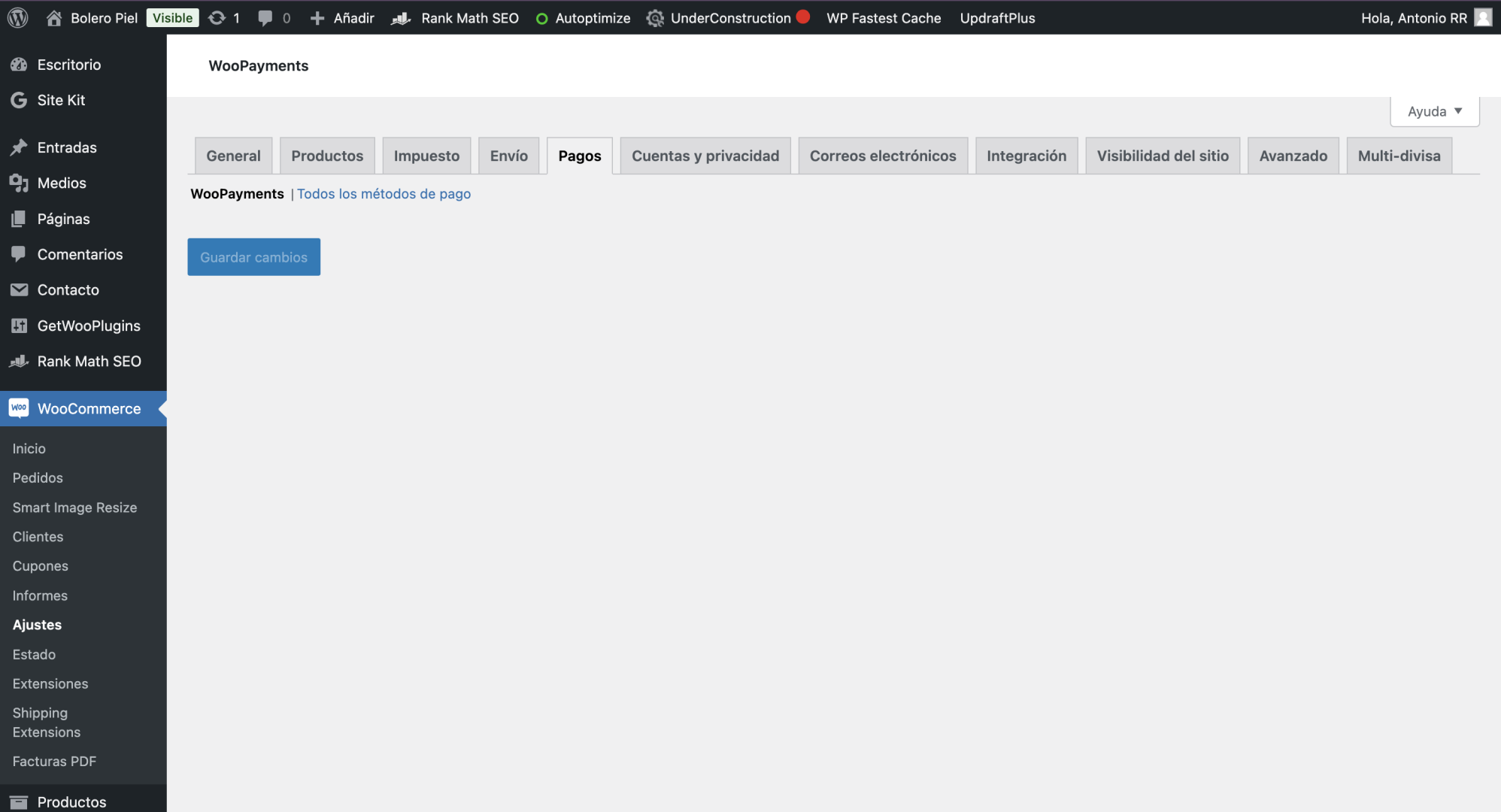
Task: Click the Guardar cambios button
Action: pyautogui.click(x=253, y=257)
